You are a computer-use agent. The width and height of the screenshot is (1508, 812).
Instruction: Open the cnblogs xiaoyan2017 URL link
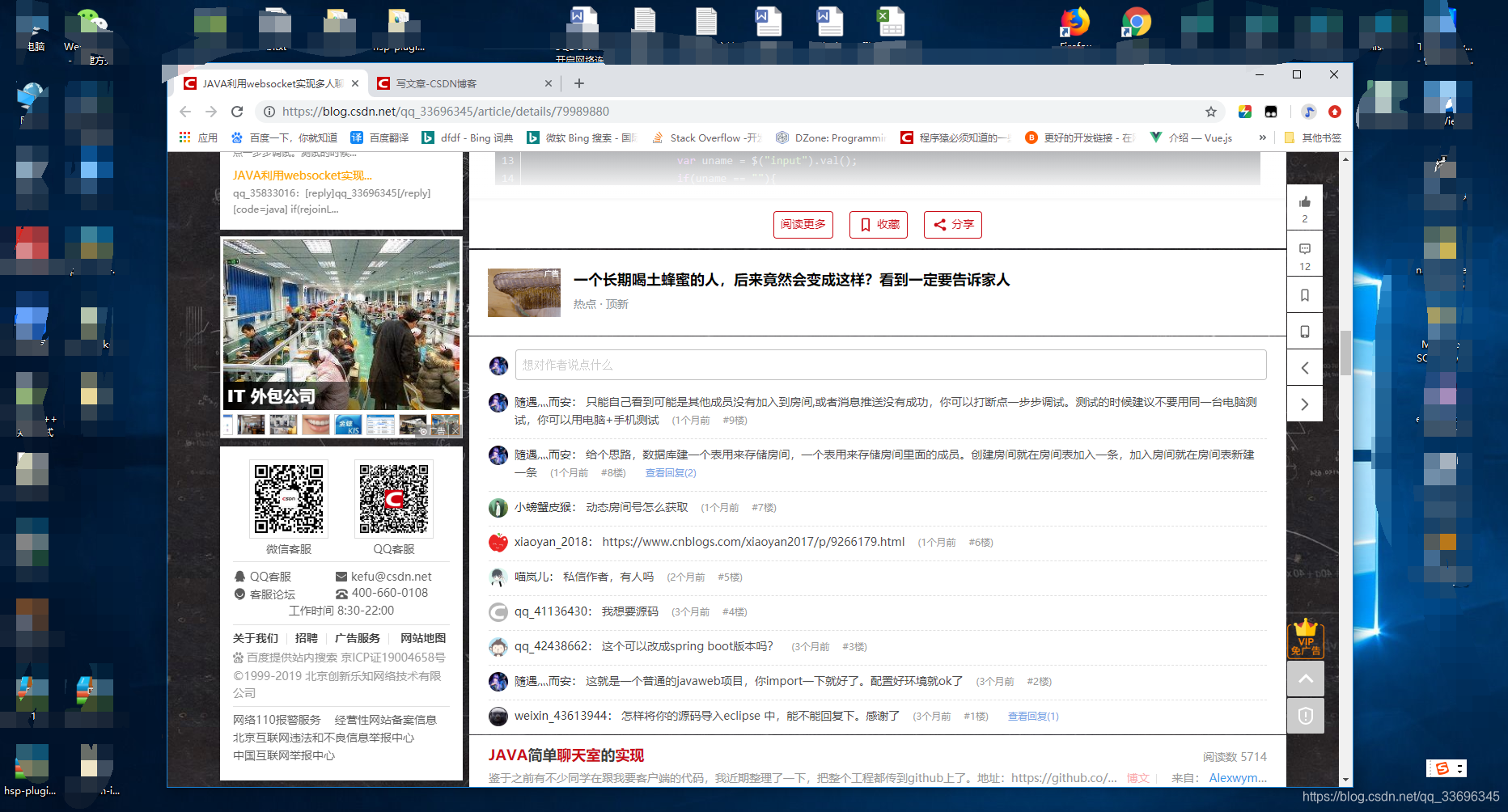[753, 542]
